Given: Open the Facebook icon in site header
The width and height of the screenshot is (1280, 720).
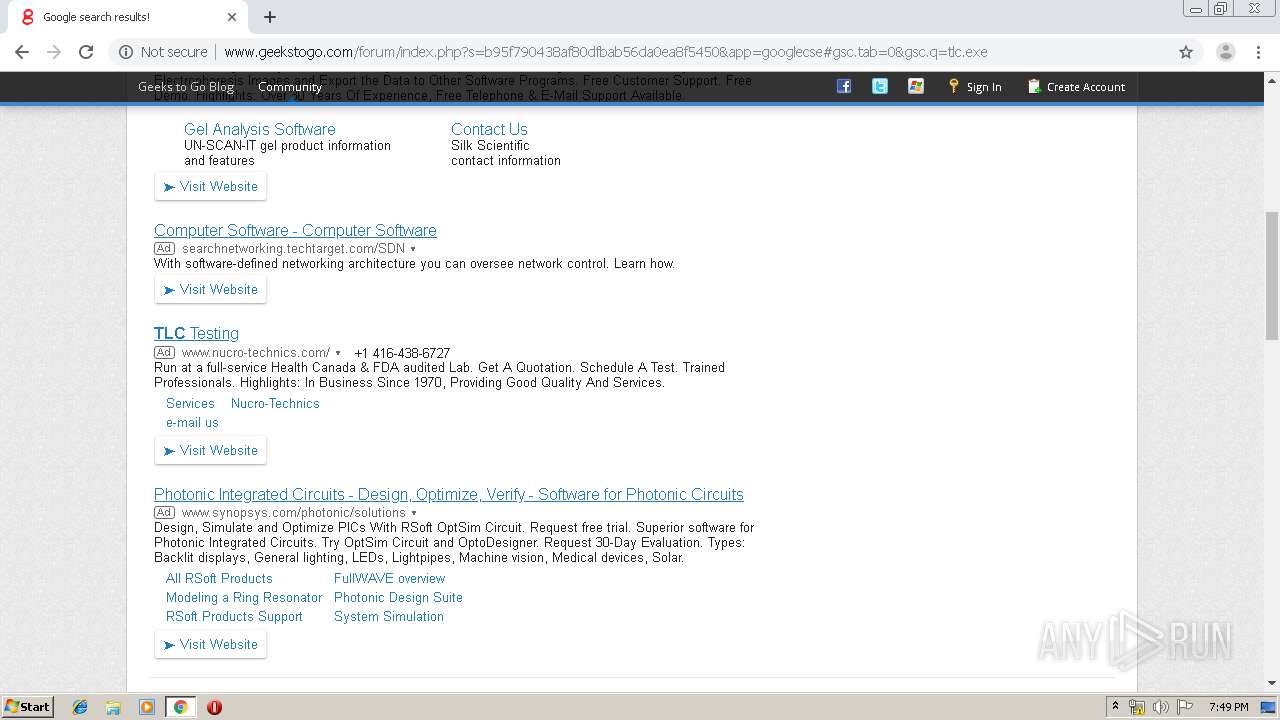Looking at the screenshot, I should (844, 86).
